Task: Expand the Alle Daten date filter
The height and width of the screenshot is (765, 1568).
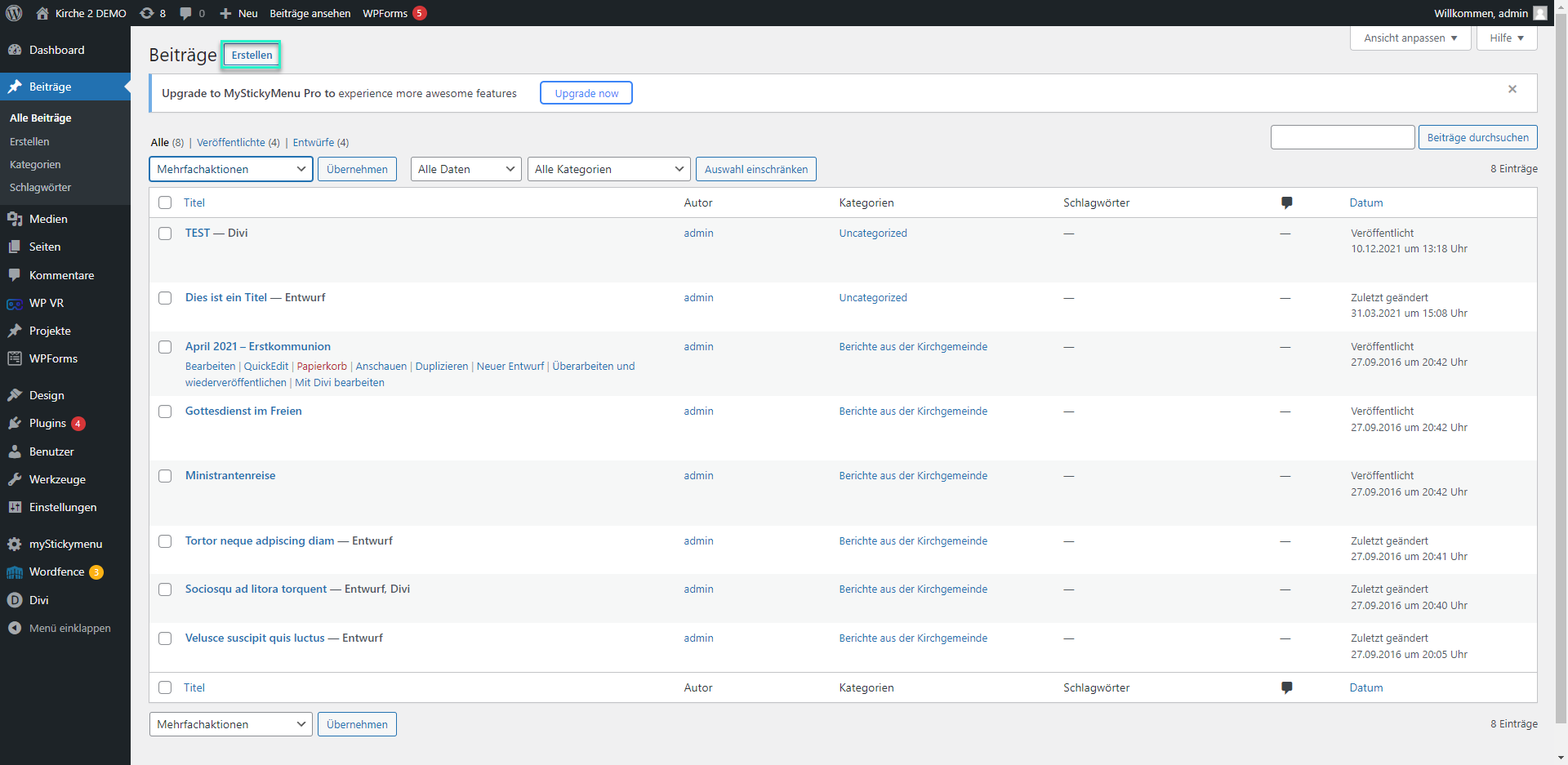Action: click(465, 169)
